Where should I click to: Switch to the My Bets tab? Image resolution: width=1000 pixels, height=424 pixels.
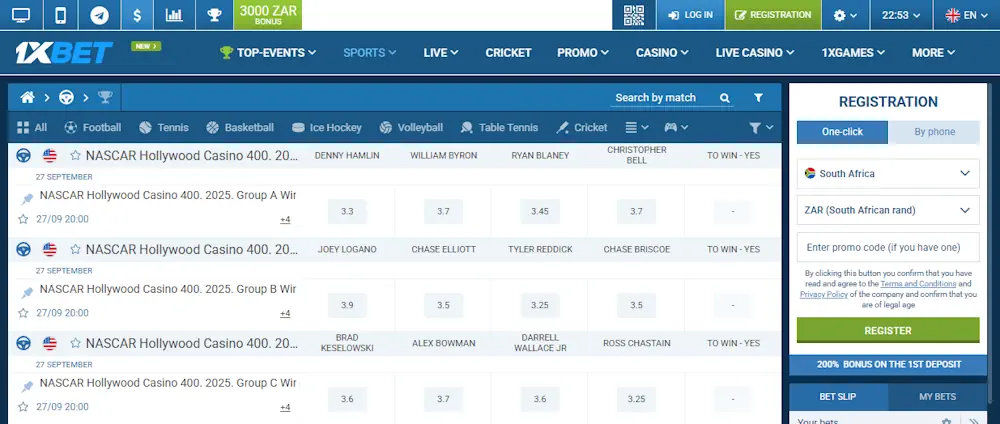click(936, 397)
